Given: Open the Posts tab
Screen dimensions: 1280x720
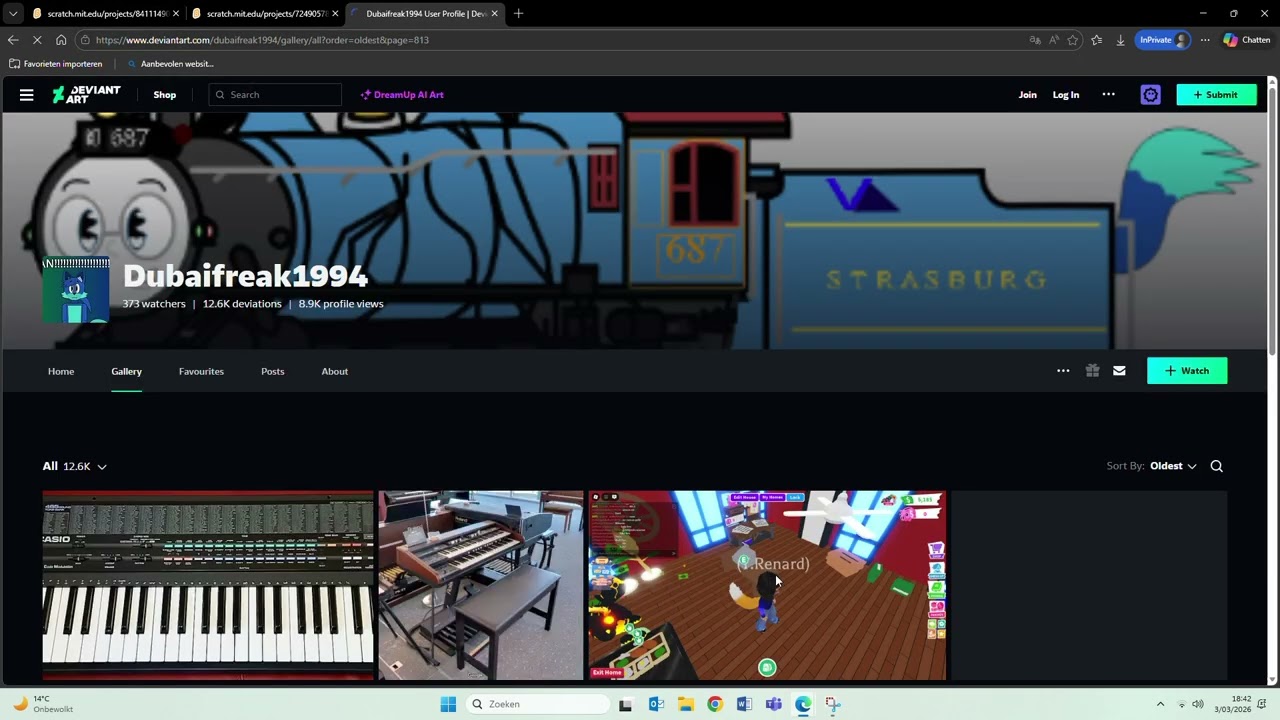Looking at the screenshot, I should [273, 371].
